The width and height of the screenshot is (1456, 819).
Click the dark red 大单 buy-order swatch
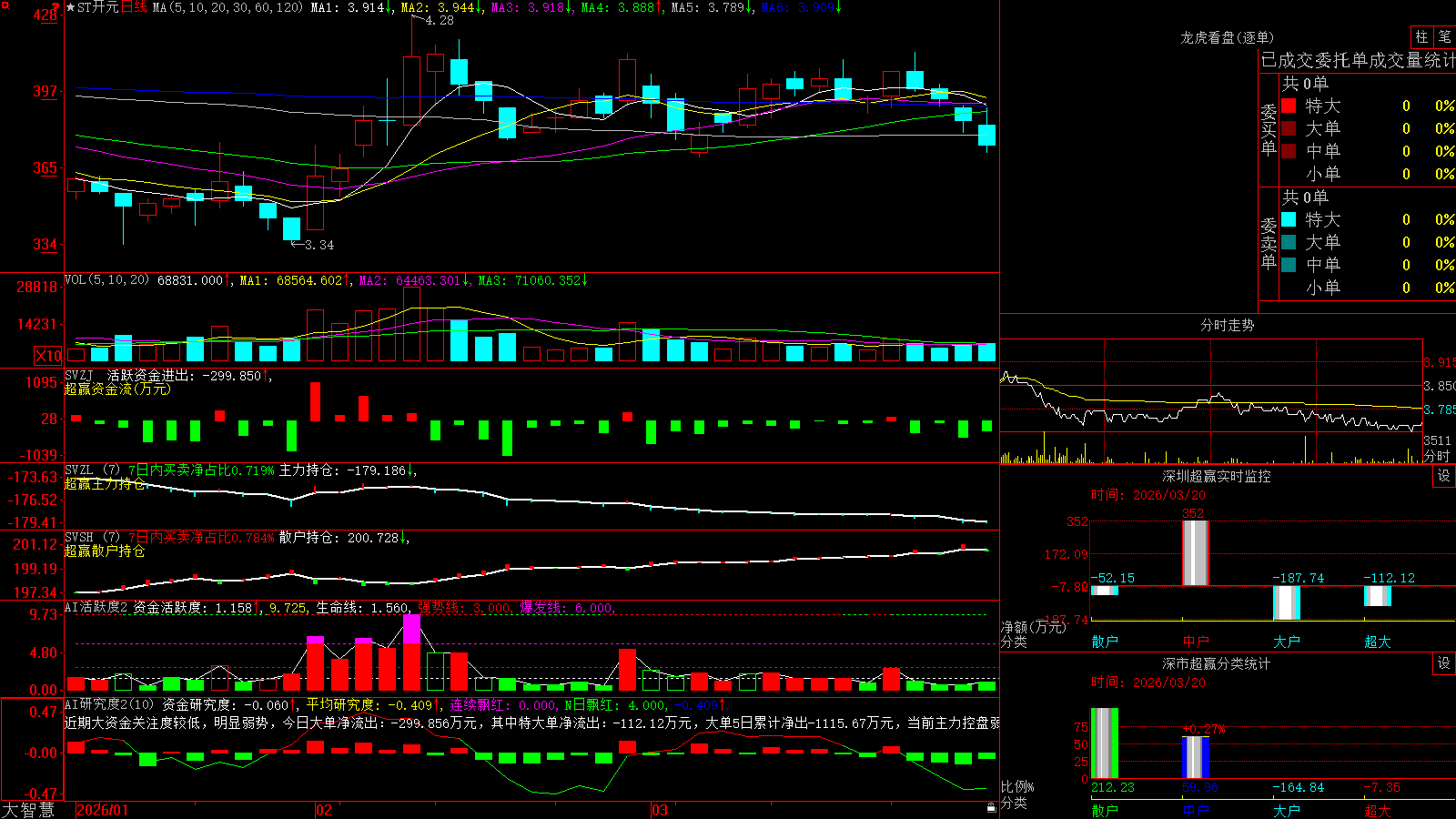click(1289, 128)
